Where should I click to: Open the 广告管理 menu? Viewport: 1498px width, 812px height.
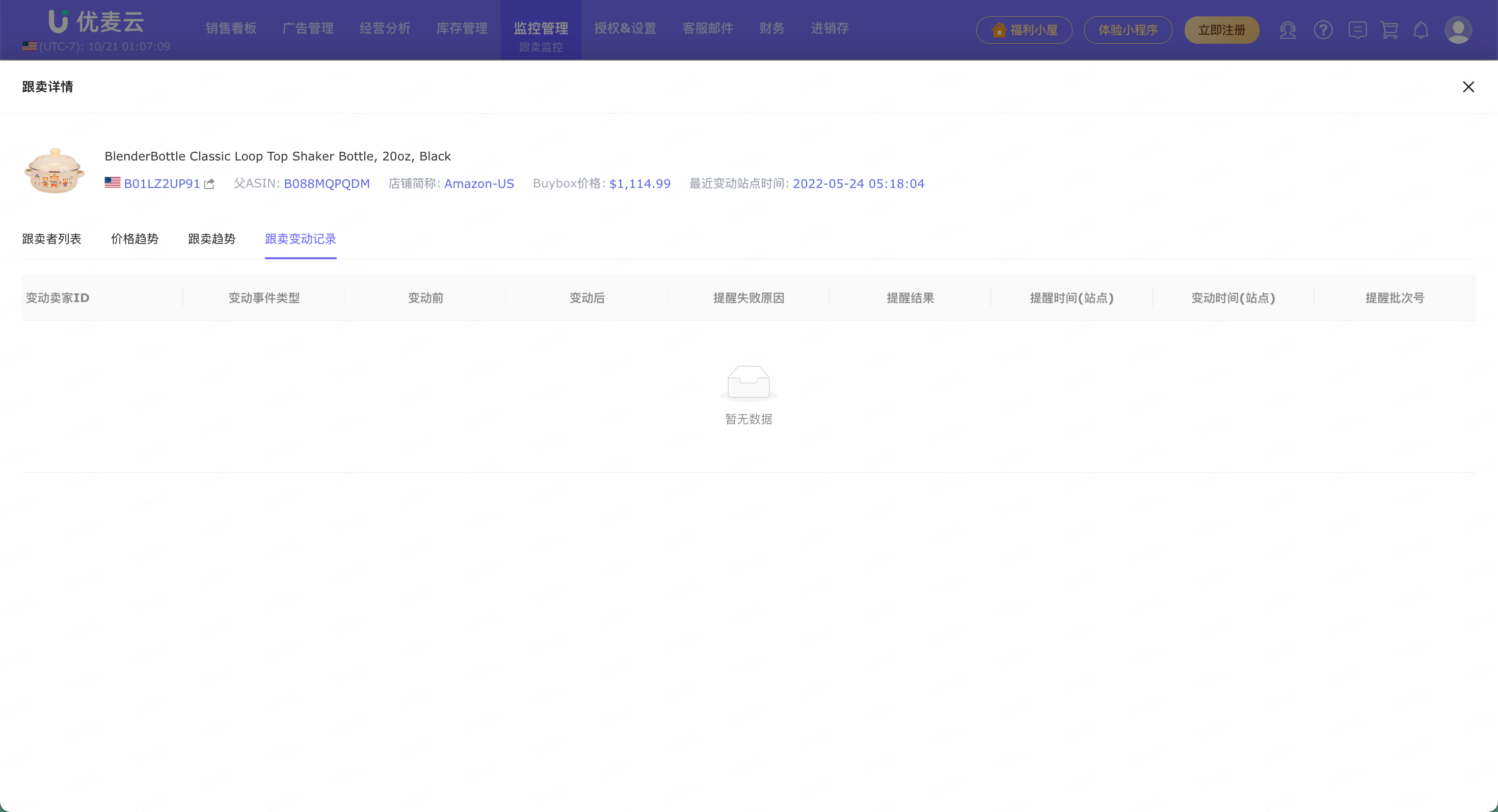tap(308, 29)
